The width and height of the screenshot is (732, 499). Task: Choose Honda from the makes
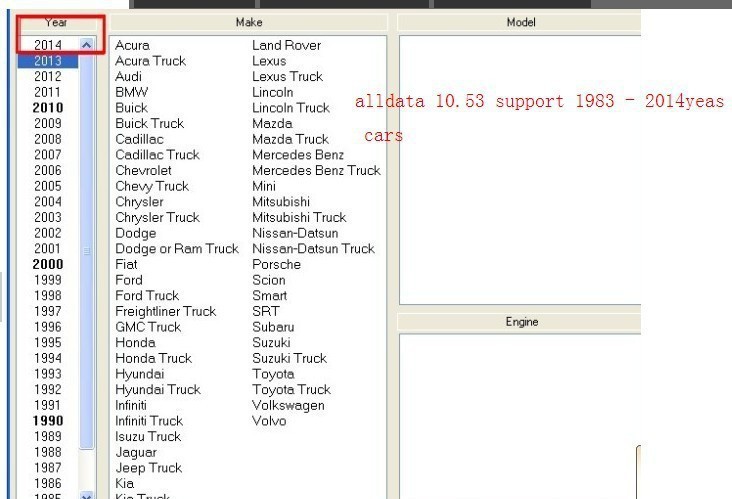134,342
